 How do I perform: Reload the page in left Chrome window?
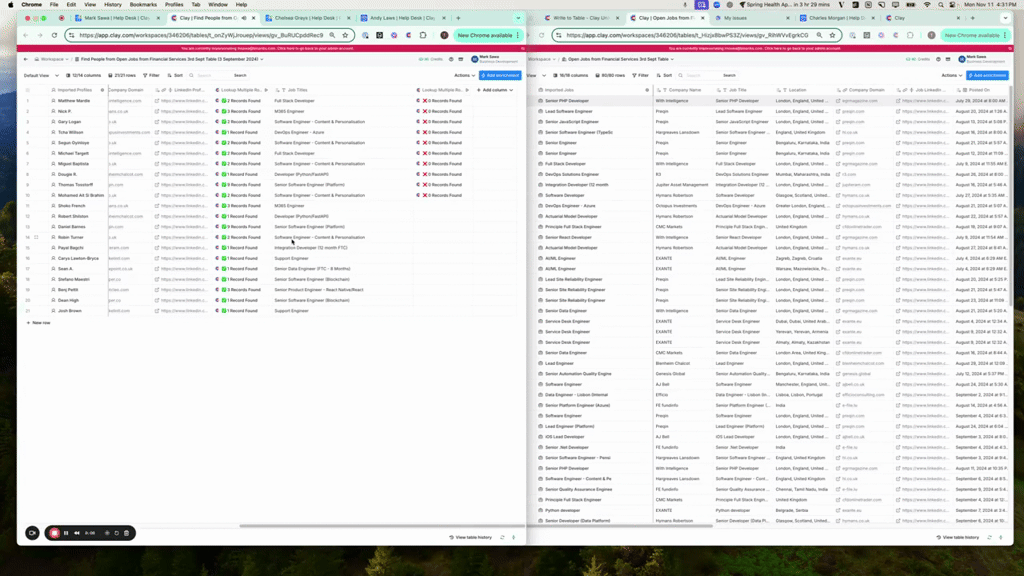(56, 35)
